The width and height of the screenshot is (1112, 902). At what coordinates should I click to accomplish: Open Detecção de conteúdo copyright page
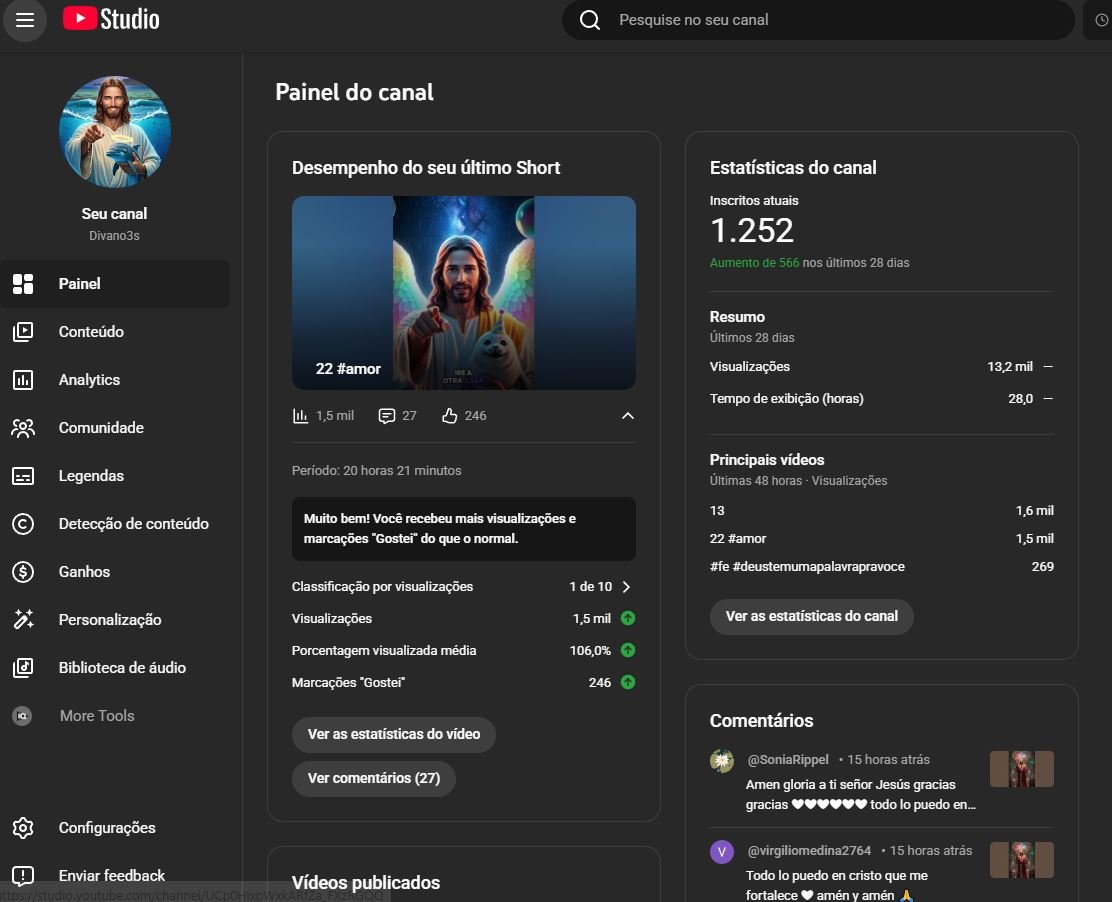133,524
